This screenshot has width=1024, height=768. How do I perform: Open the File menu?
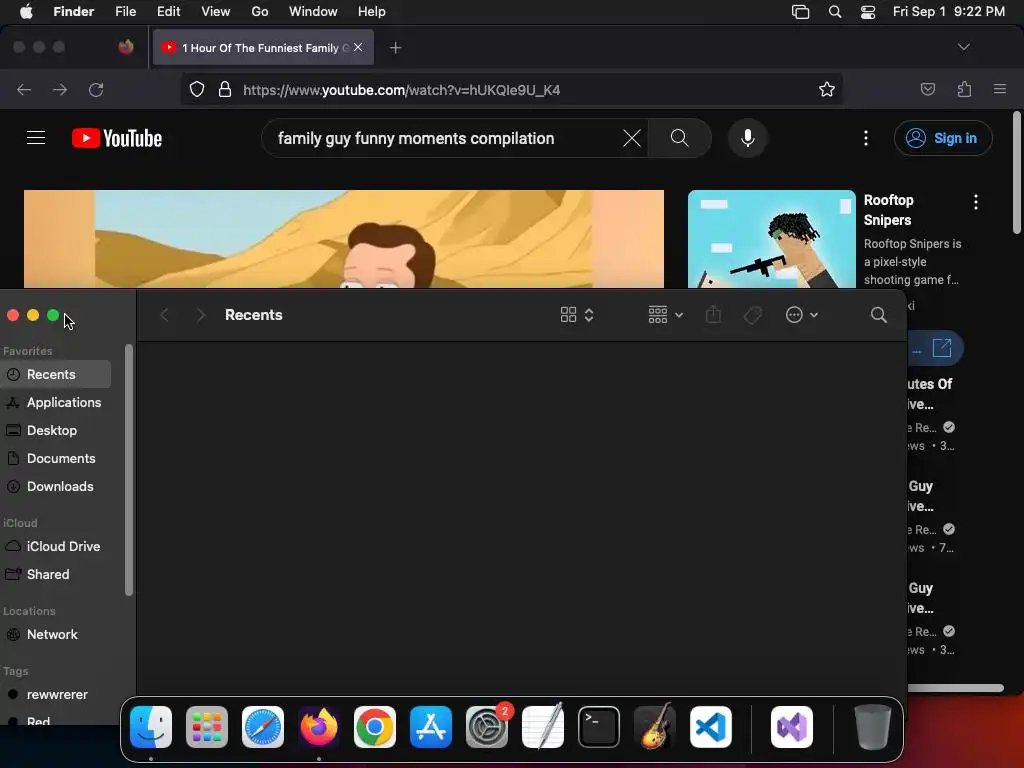coord(125,12)
